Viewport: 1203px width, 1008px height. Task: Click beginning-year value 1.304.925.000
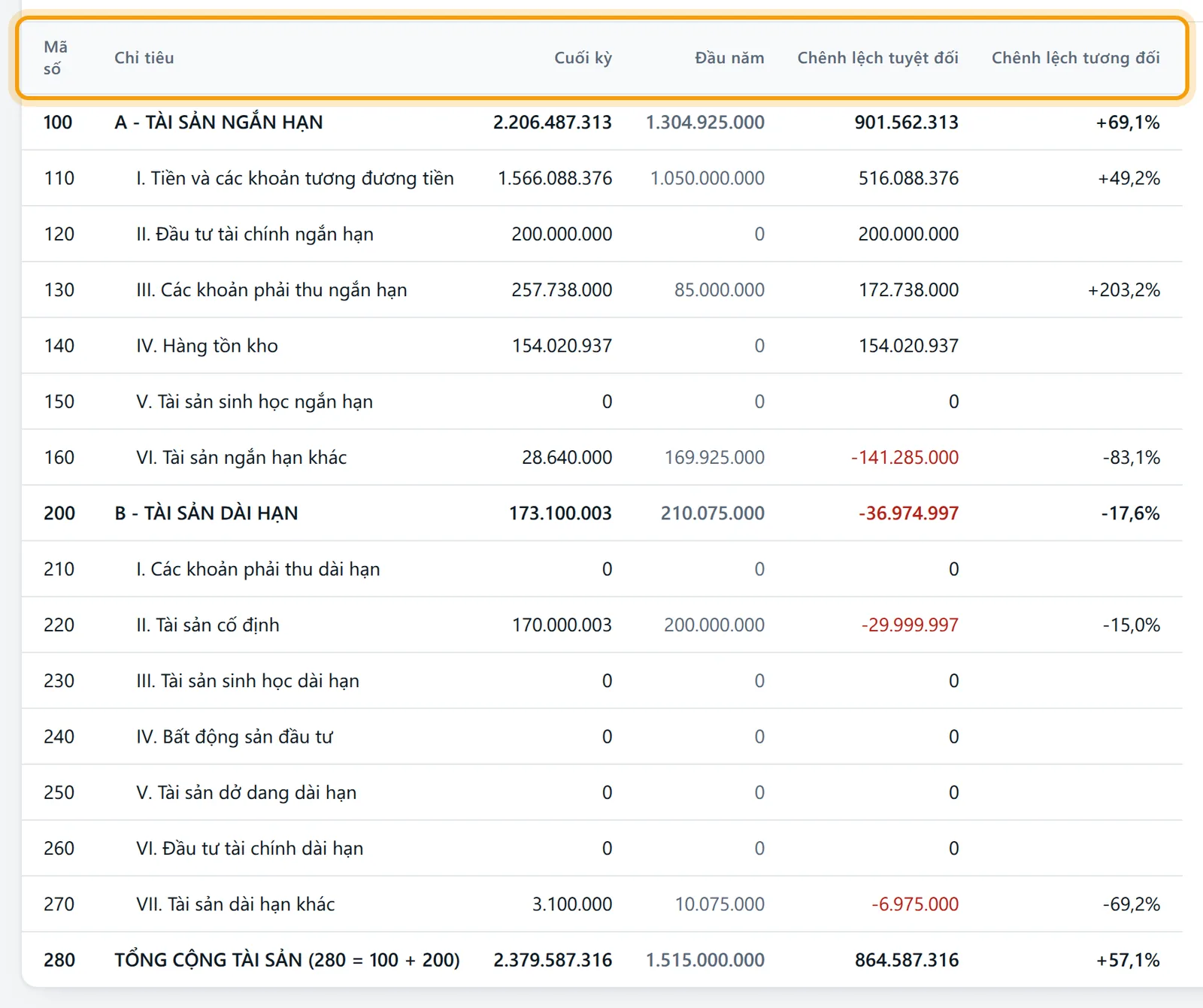click(x=705, y=122)
